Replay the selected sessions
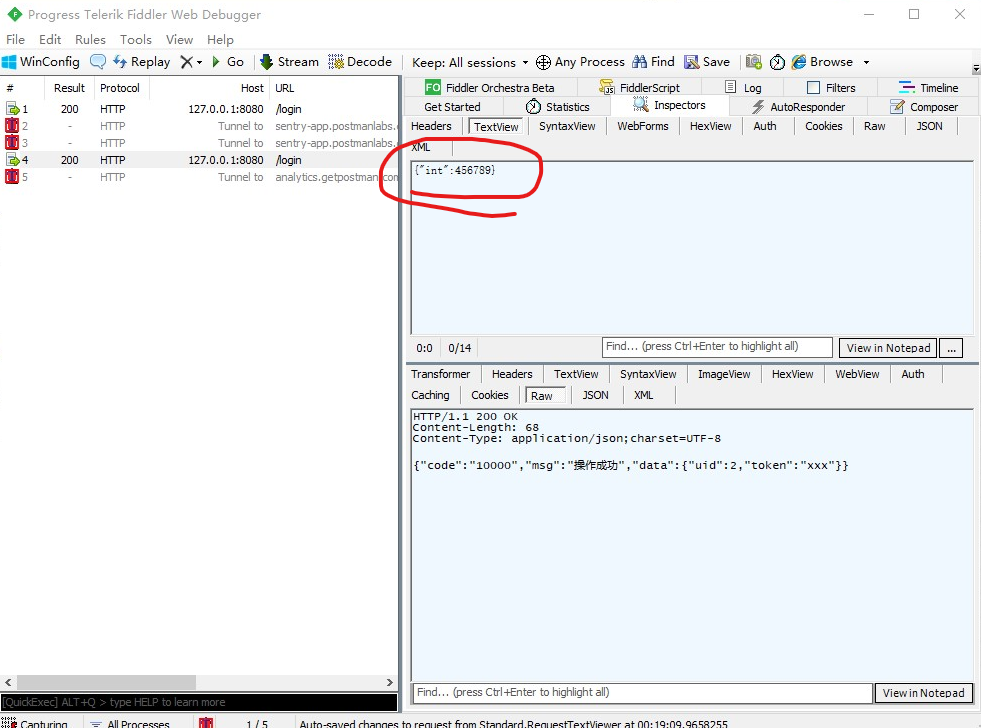 pos(141,62)
